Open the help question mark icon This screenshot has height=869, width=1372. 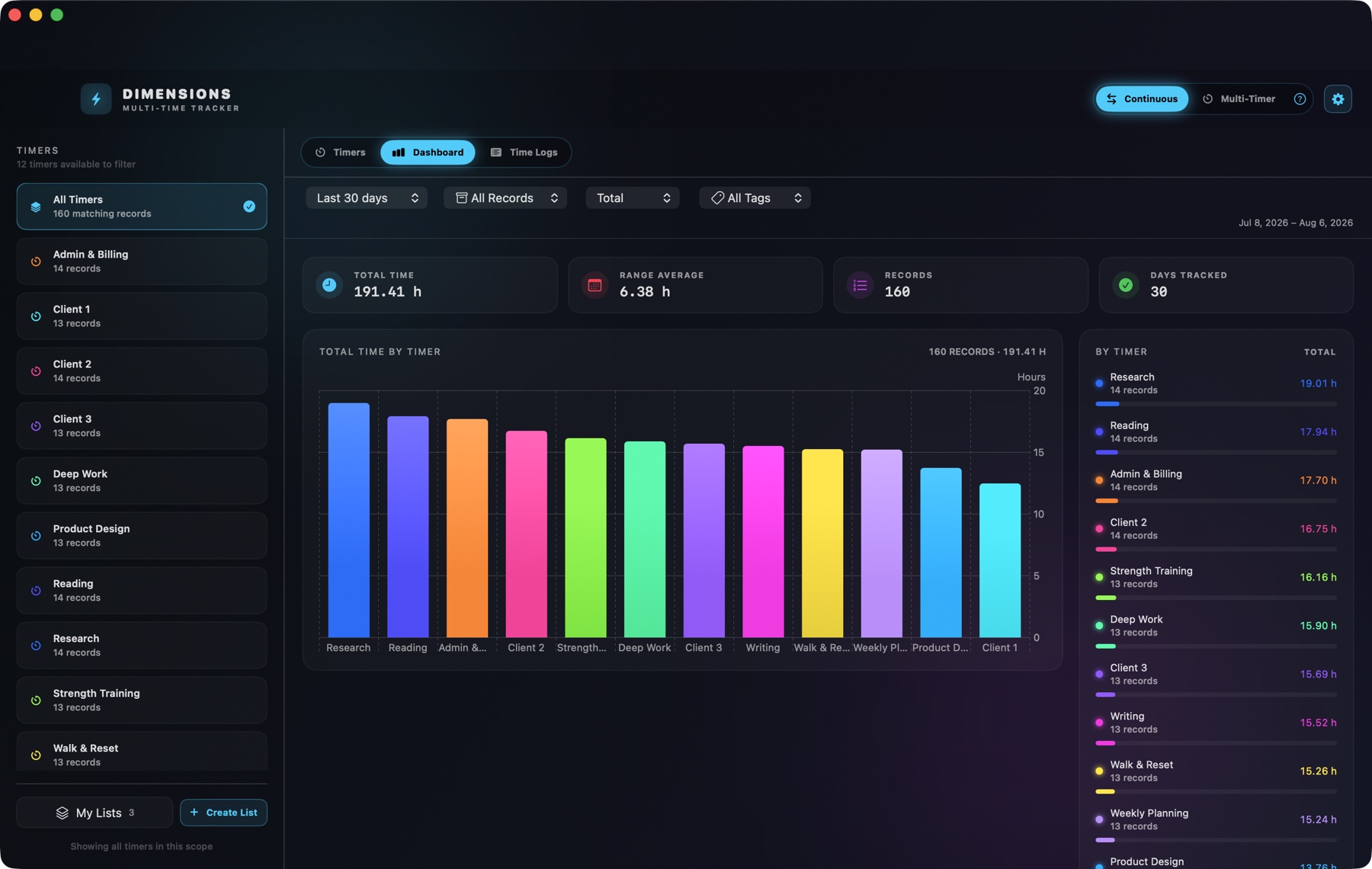pos(1300,99)
